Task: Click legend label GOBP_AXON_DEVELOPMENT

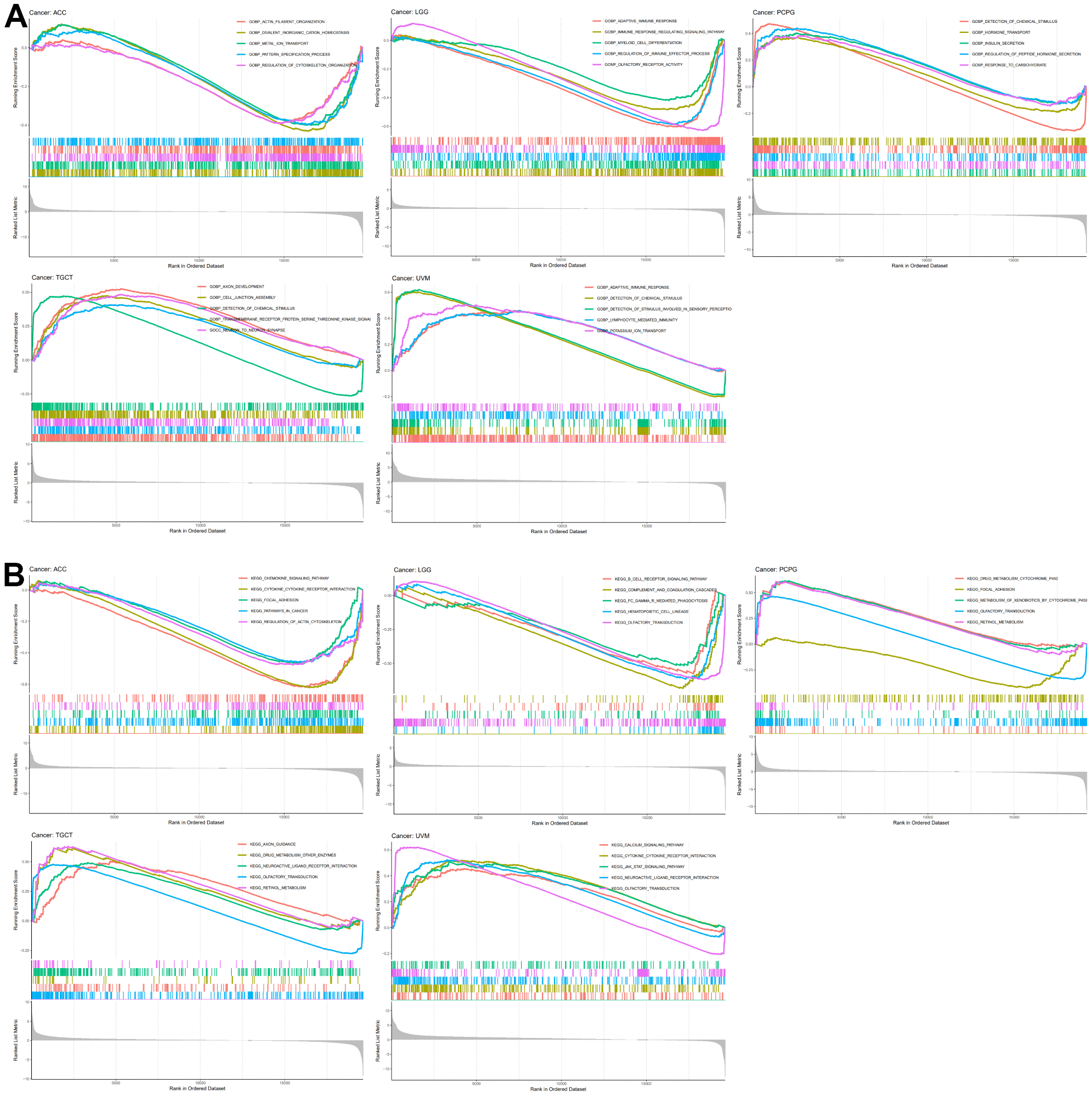Action: click(237, 286)
